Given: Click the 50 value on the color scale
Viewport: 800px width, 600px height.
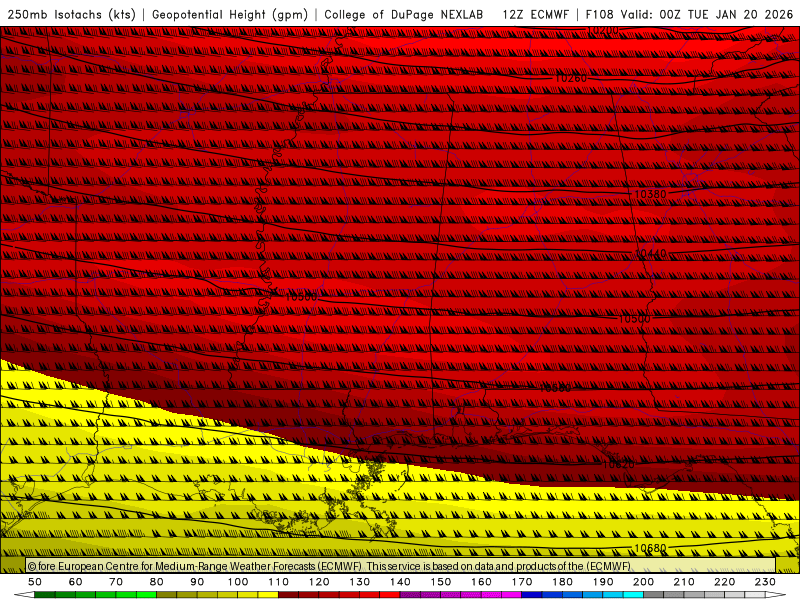Looking at the screenshot, I should coord(35,582).
